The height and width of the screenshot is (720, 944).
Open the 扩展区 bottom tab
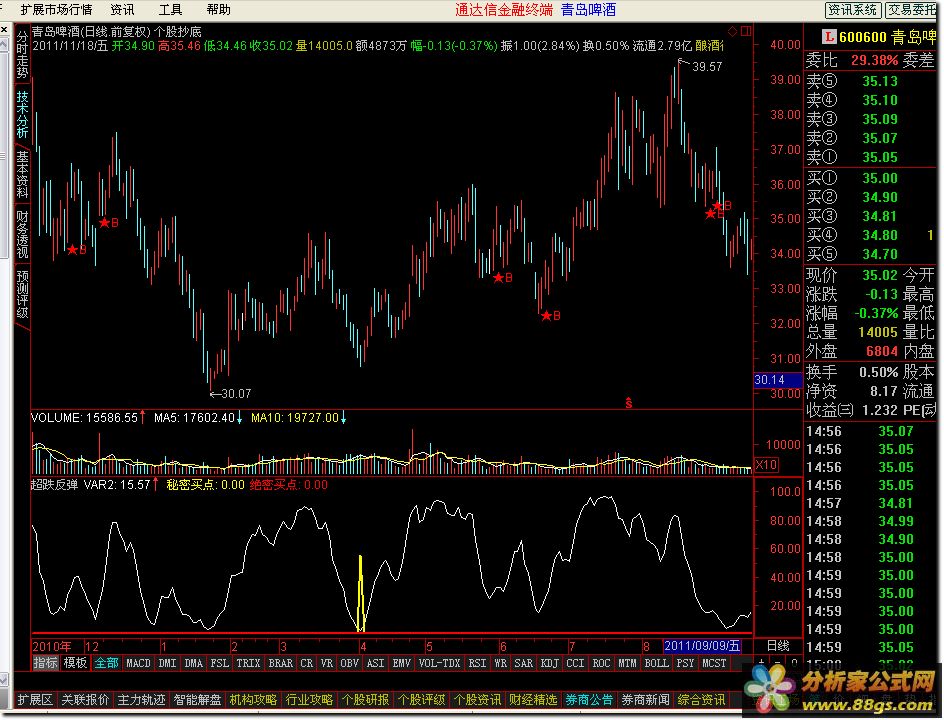(x=35, y=700)
